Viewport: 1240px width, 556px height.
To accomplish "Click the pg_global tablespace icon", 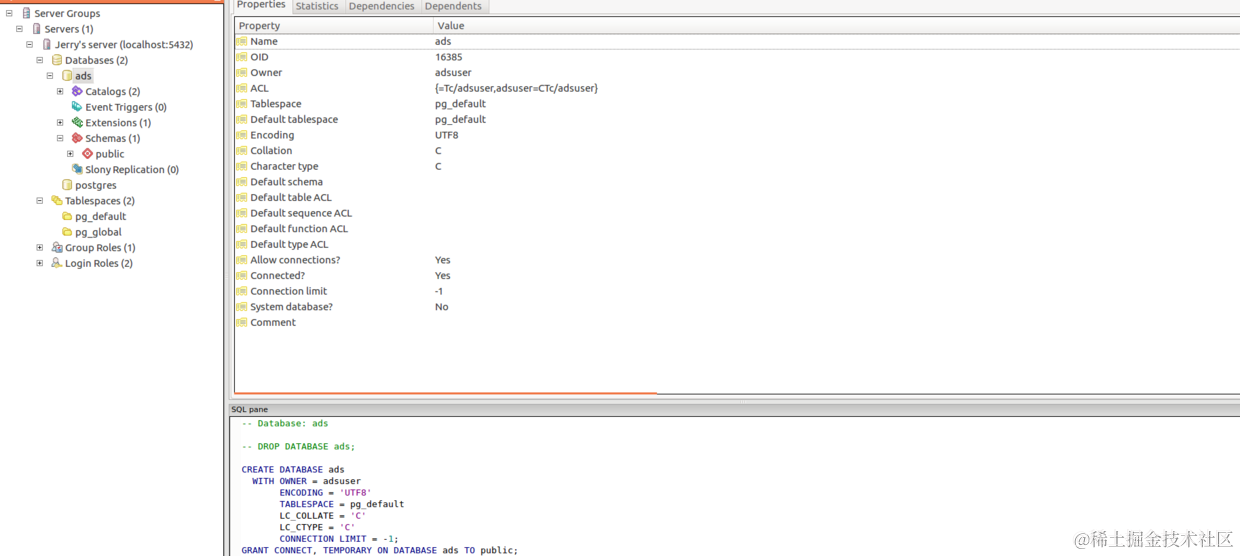I will tap(67, 232).
